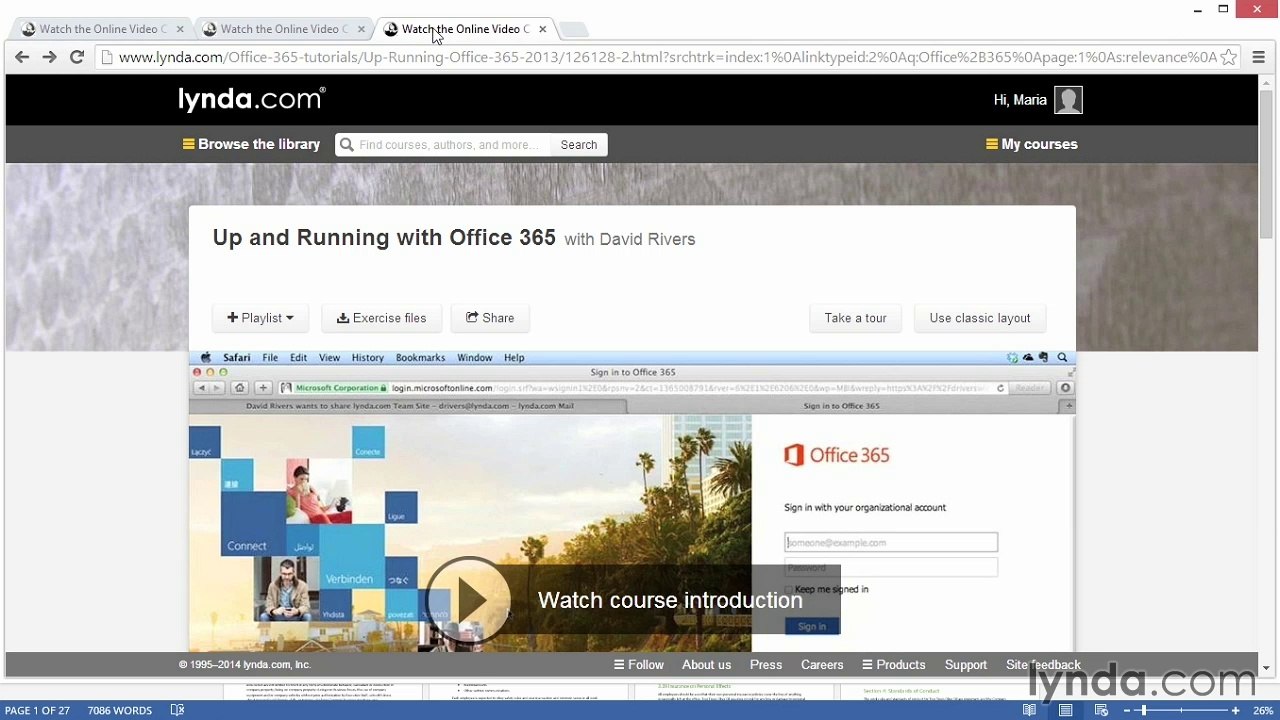Open the My courses menu

point(1032,144)
